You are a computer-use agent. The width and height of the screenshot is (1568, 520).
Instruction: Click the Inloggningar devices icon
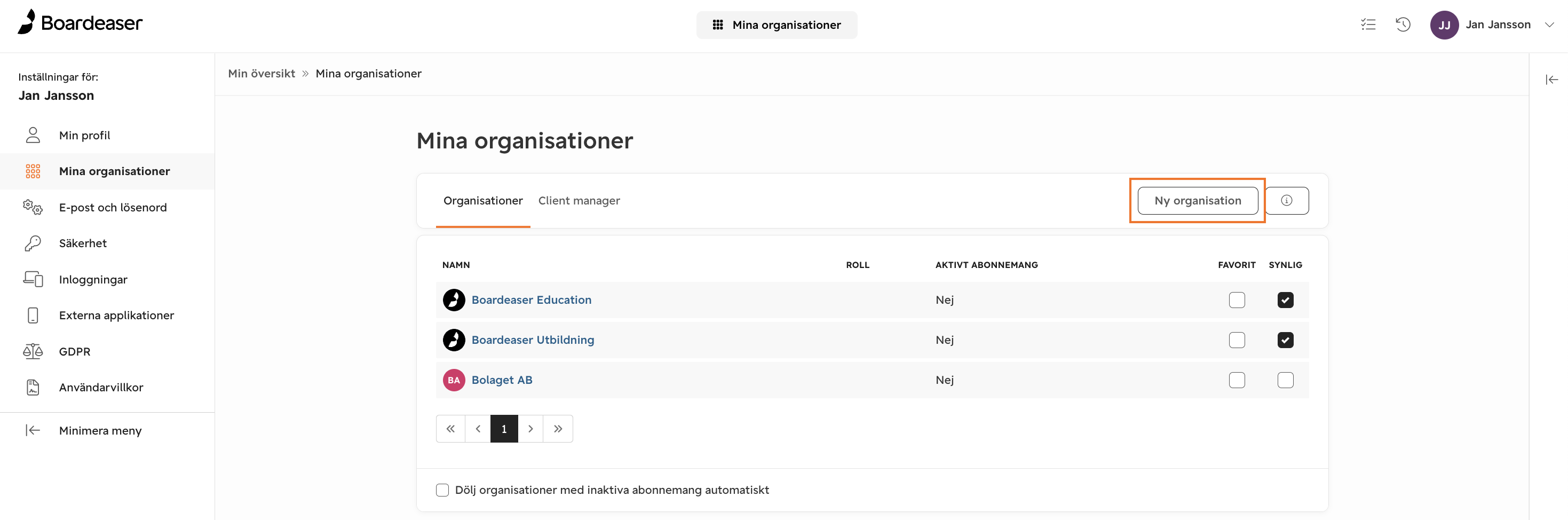click(x=33, y=279)
